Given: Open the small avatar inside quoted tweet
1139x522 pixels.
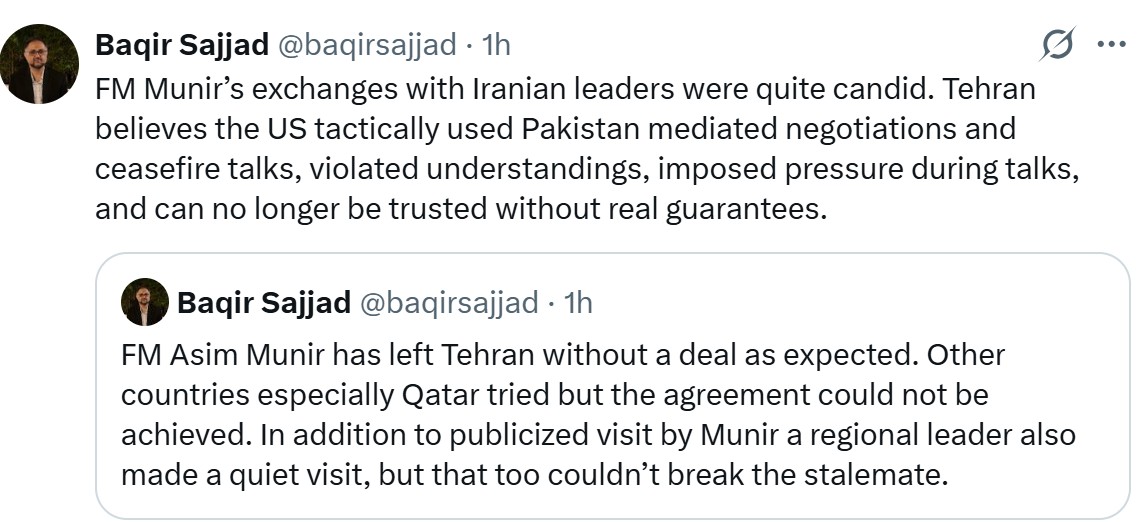Looking at the screenshot, I should point(145,302).
